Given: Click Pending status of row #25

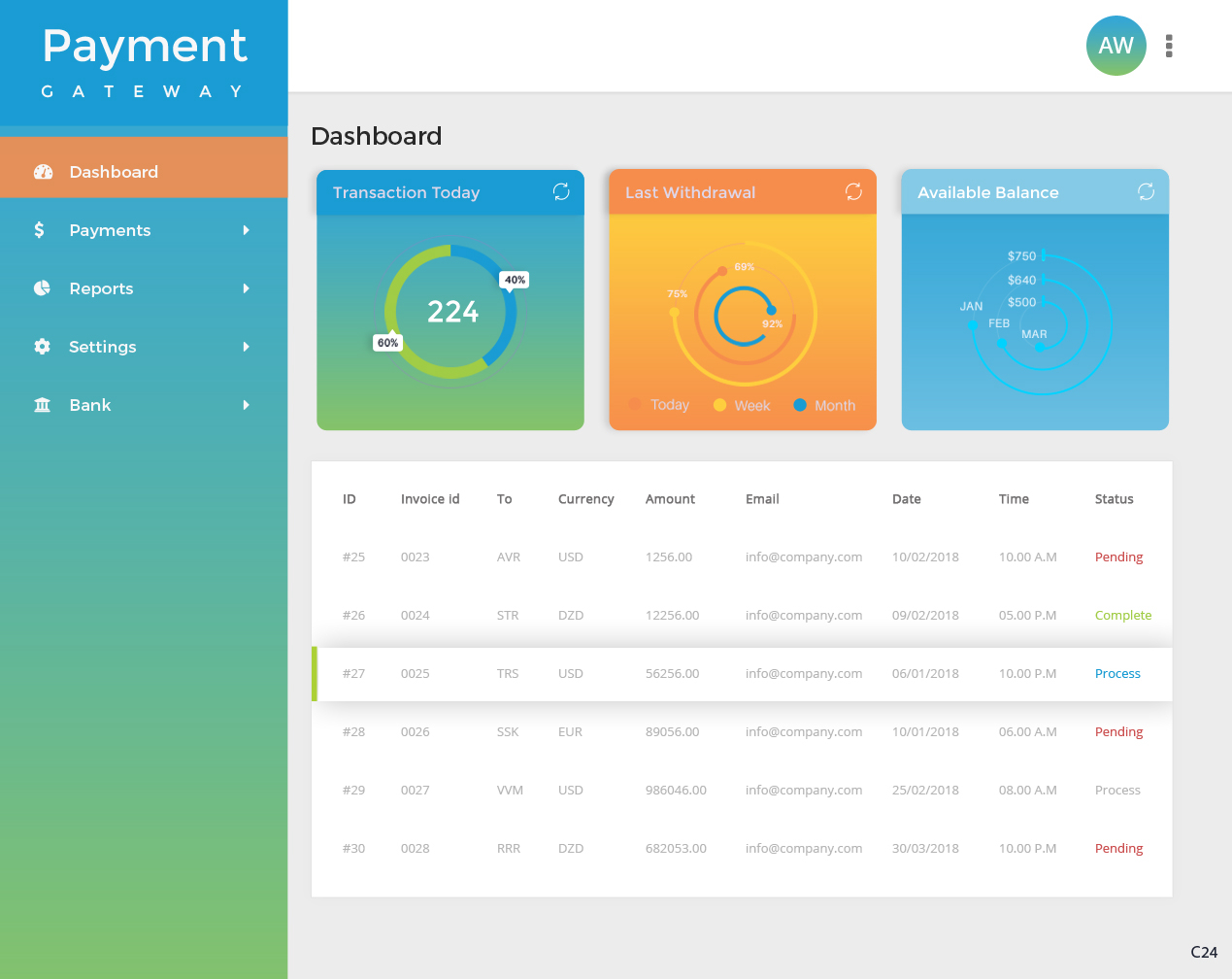Looking at the screenshot, I should [1118, 557].
